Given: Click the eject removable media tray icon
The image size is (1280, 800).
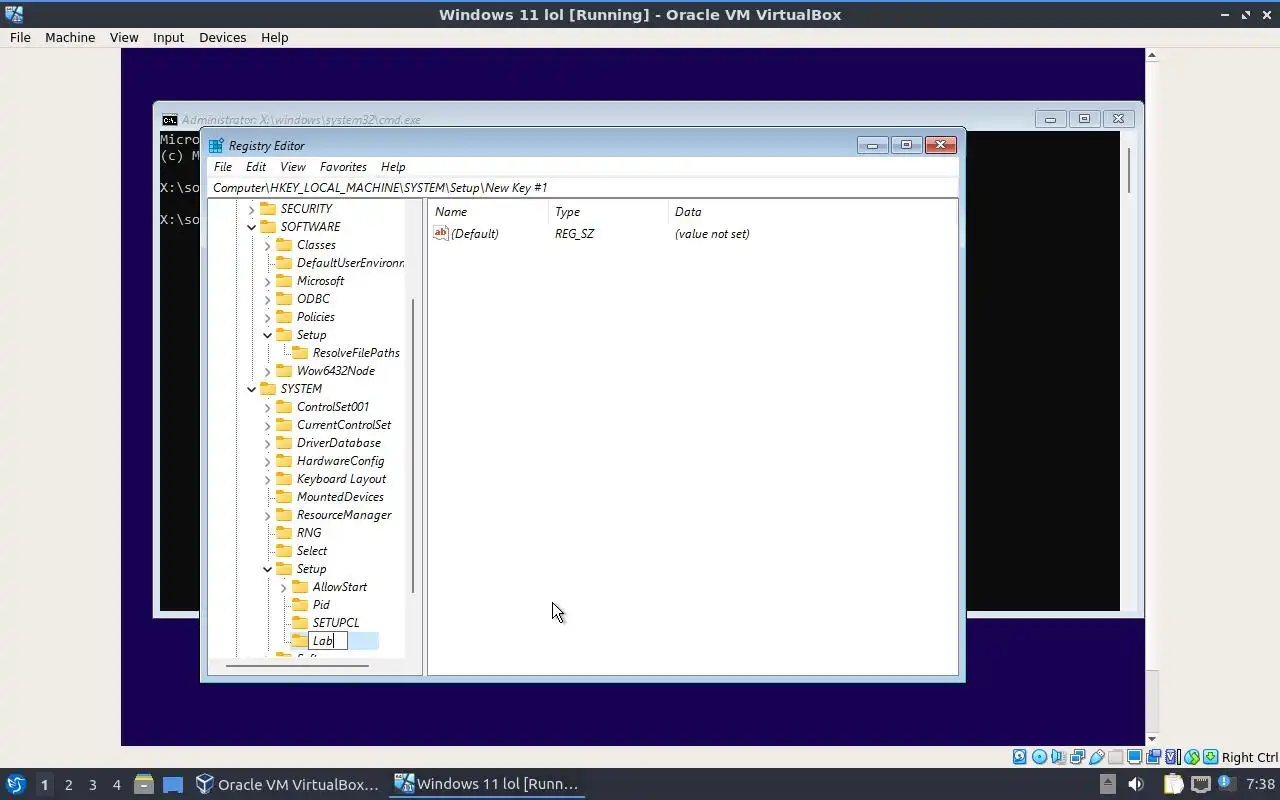Looking at the screenshot, I should coord(1108,784).
